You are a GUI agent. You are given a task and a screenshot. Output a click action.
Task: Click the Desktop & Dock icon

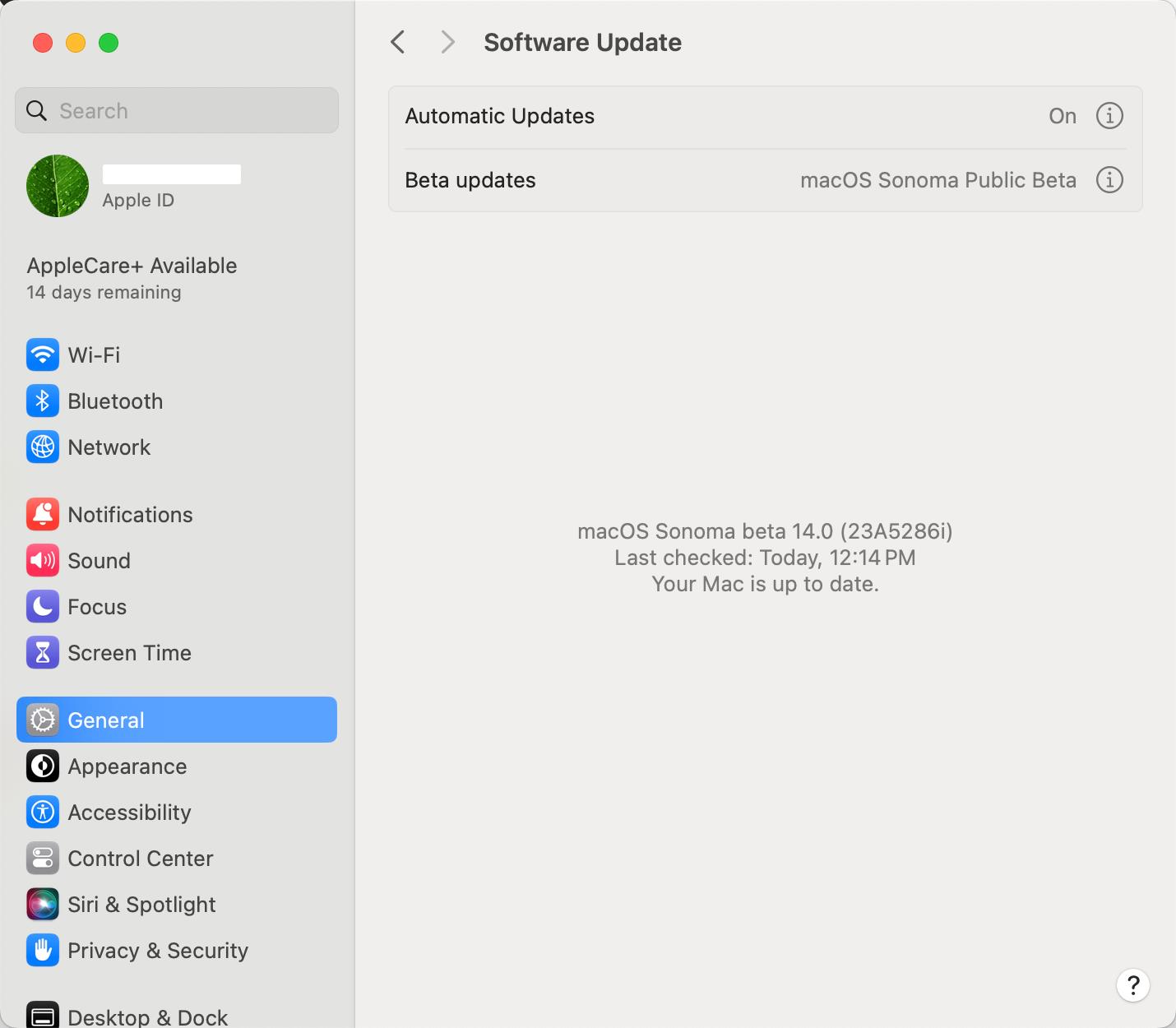(x=43, y=1015)
